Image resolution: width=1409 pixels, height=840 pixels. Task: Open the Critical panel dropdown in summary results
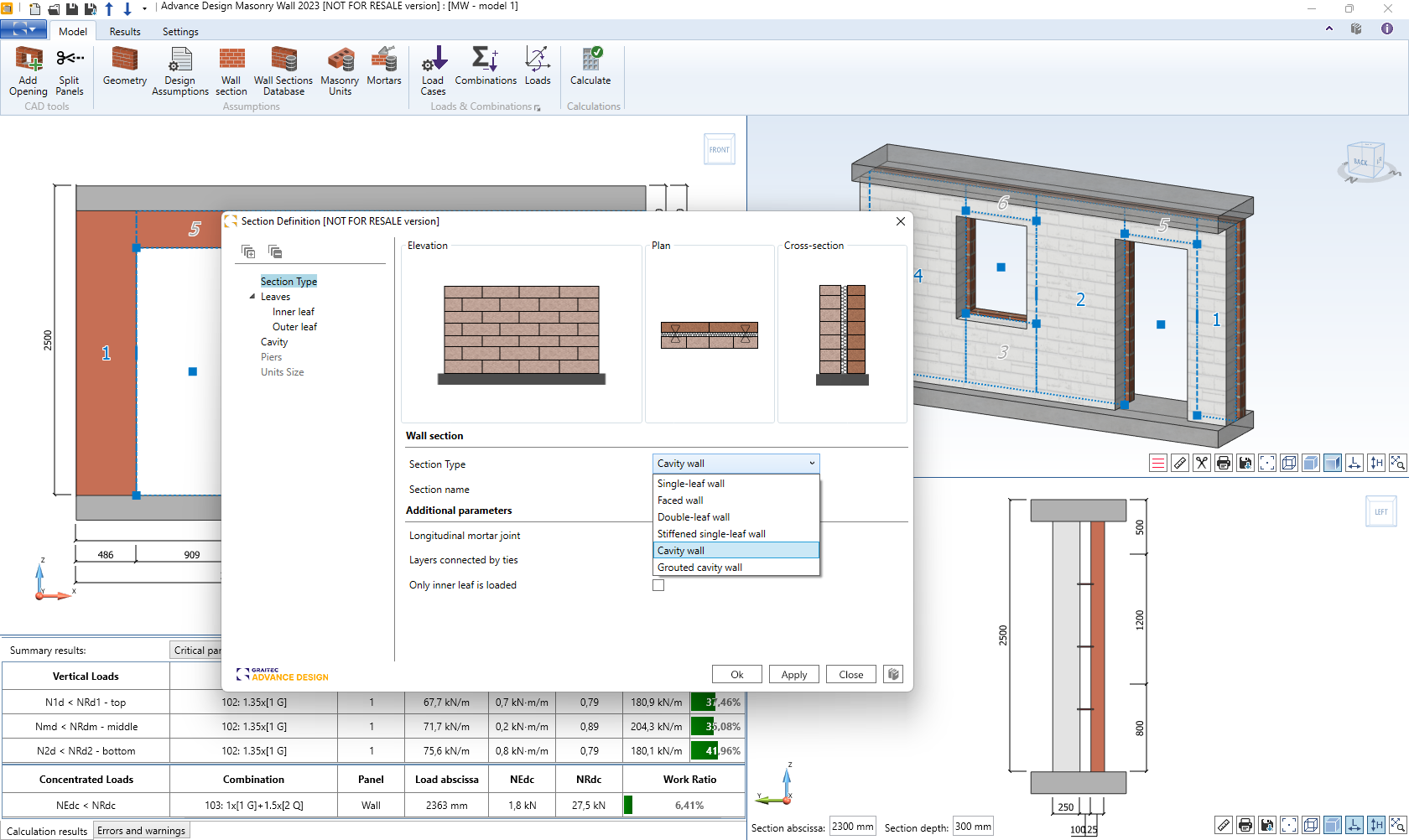click(x=197, y=651)
